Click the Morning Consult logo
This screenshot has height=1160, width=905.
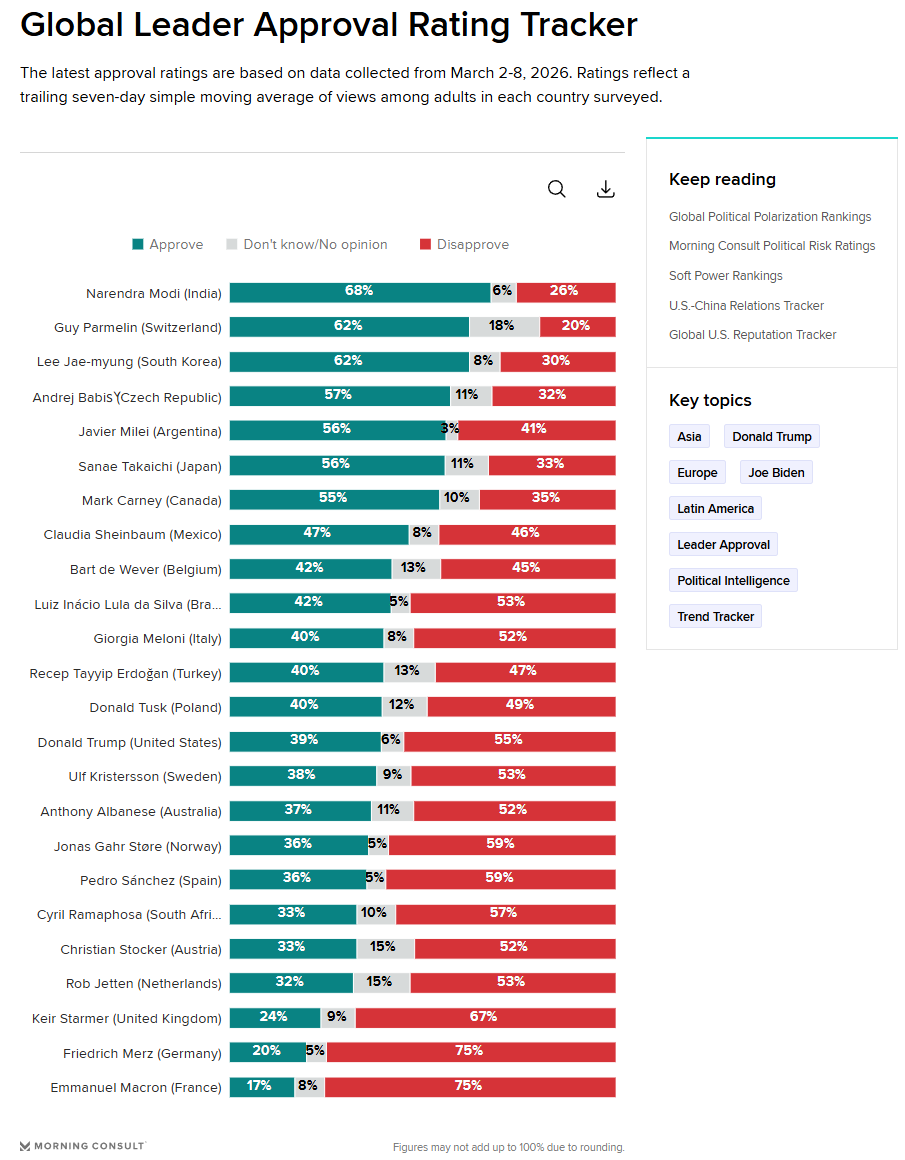[x=83, y=1146]
